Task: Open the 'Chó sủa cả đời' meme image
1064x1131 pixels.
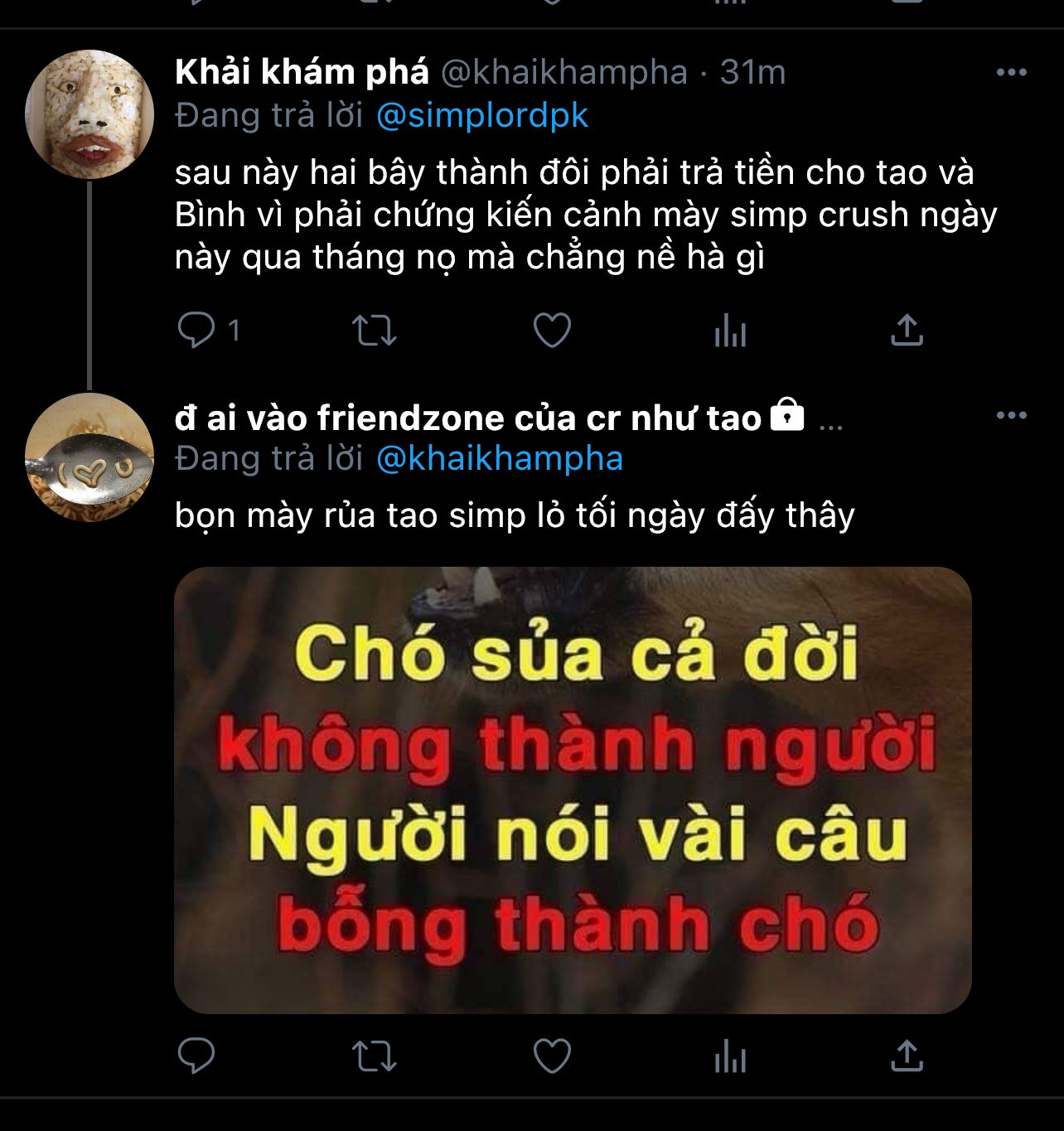Action: pos(573,790)
